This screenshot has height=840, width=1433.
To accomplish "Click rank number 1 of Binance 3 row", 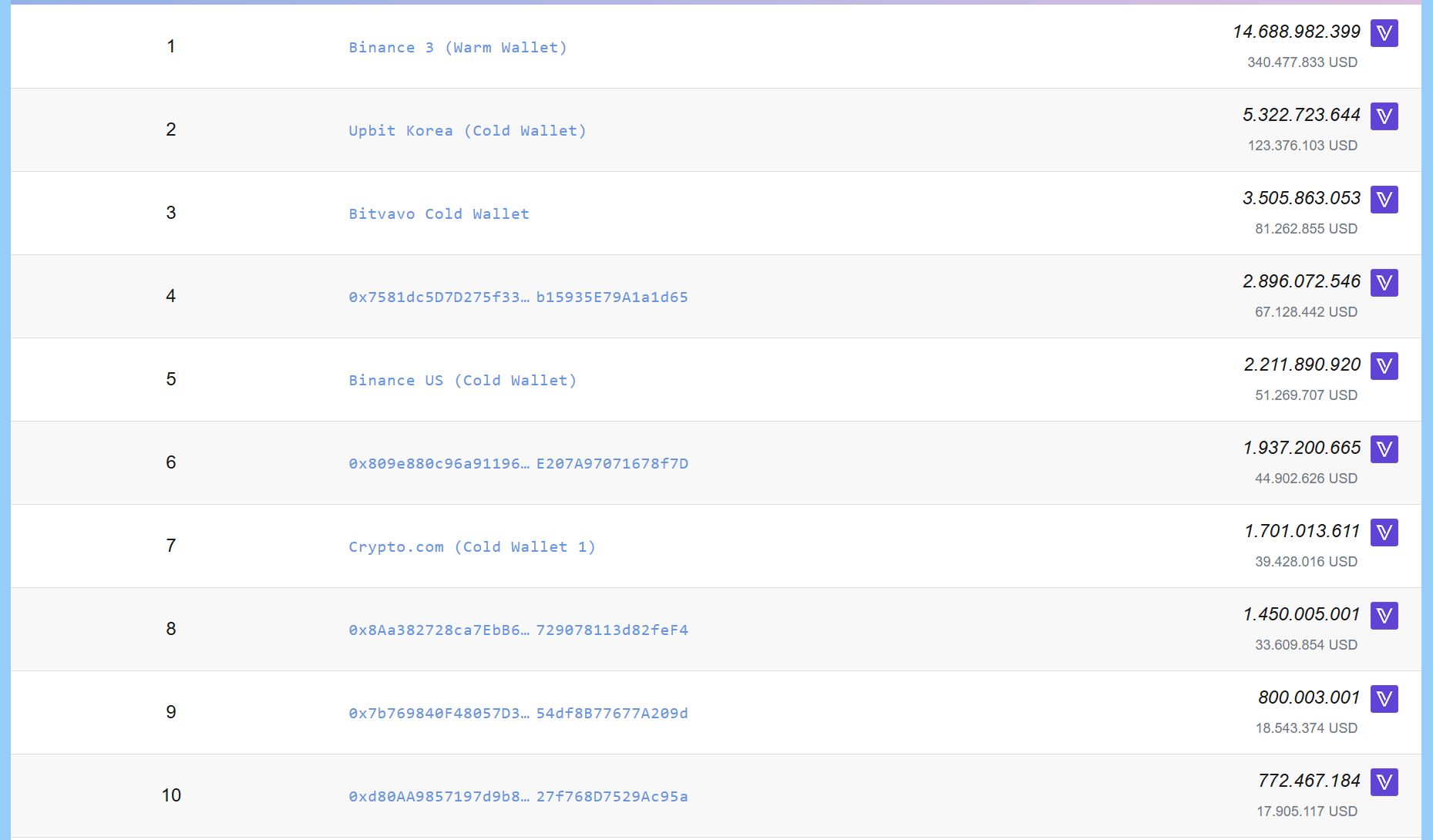I will tap(171, 46).
